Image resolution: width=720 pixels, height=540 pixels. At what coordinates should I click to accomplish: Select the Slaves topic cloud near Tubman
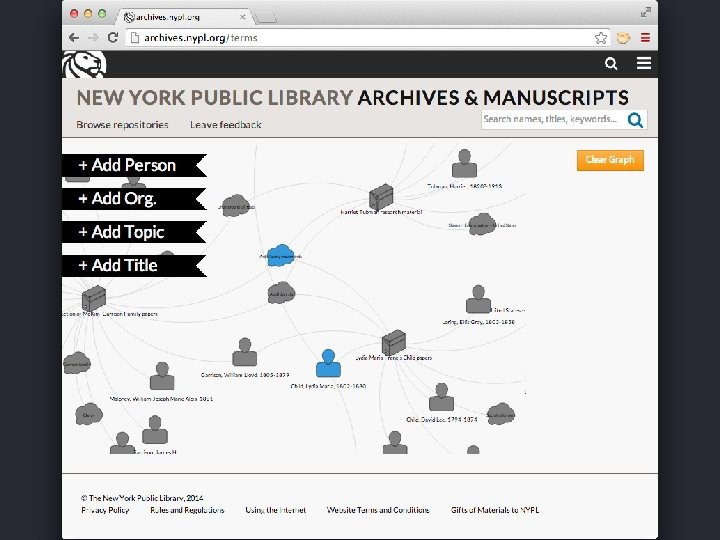click(x=482, y=225)
